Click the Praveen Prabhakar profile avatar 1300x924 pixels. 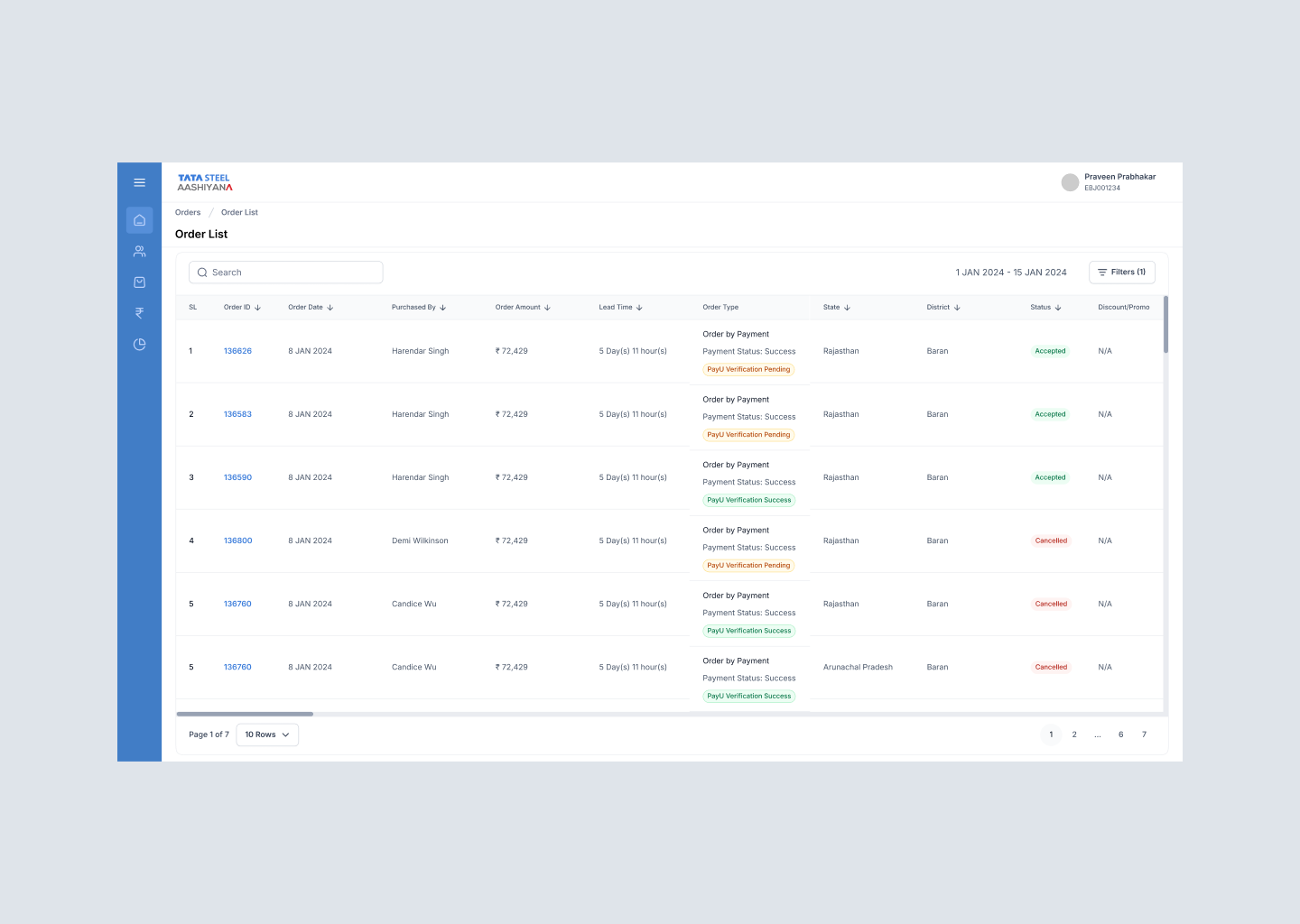click(x=1070, y=182)
